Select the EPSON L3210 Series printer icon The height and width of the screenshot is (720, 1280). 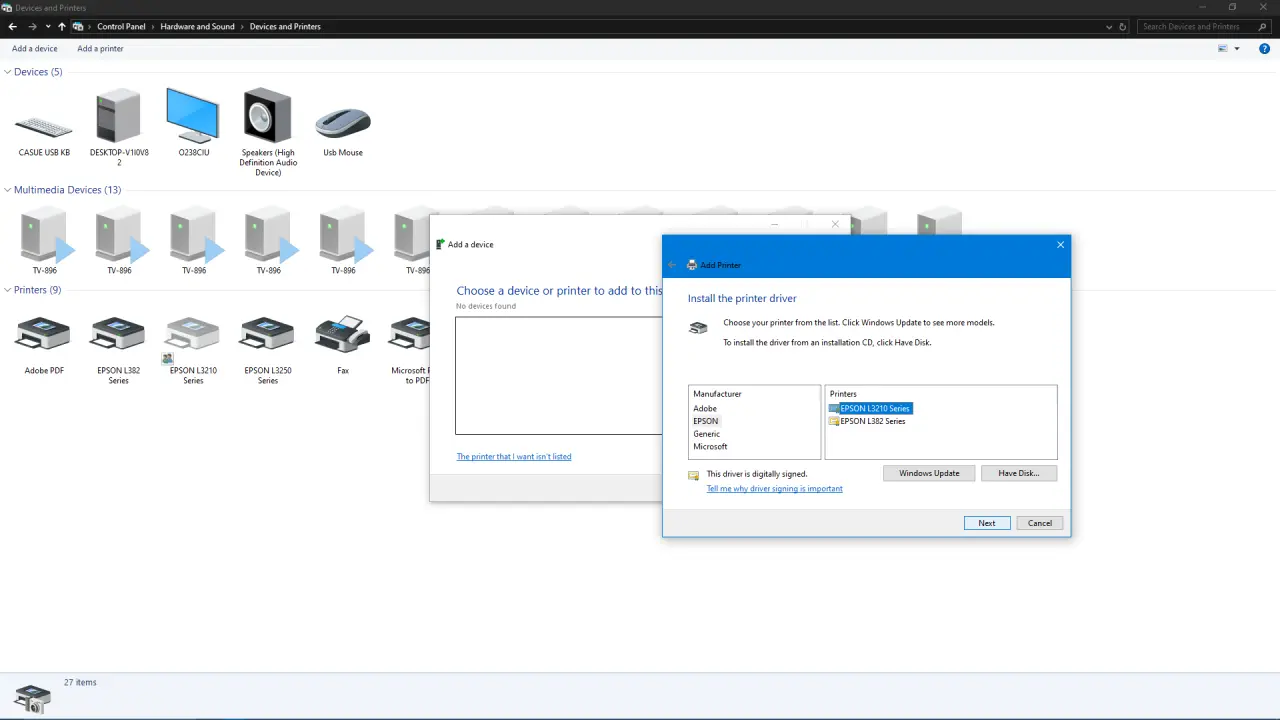(193, 348)
